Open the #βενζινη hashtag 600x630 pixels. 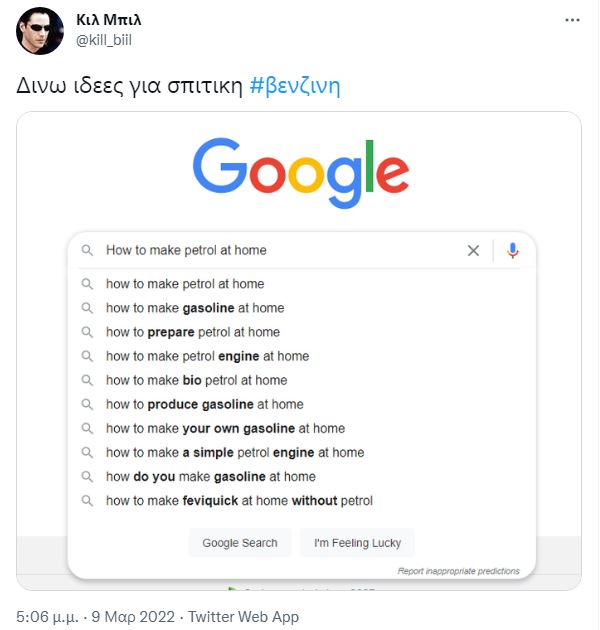(x=295, y=86)
